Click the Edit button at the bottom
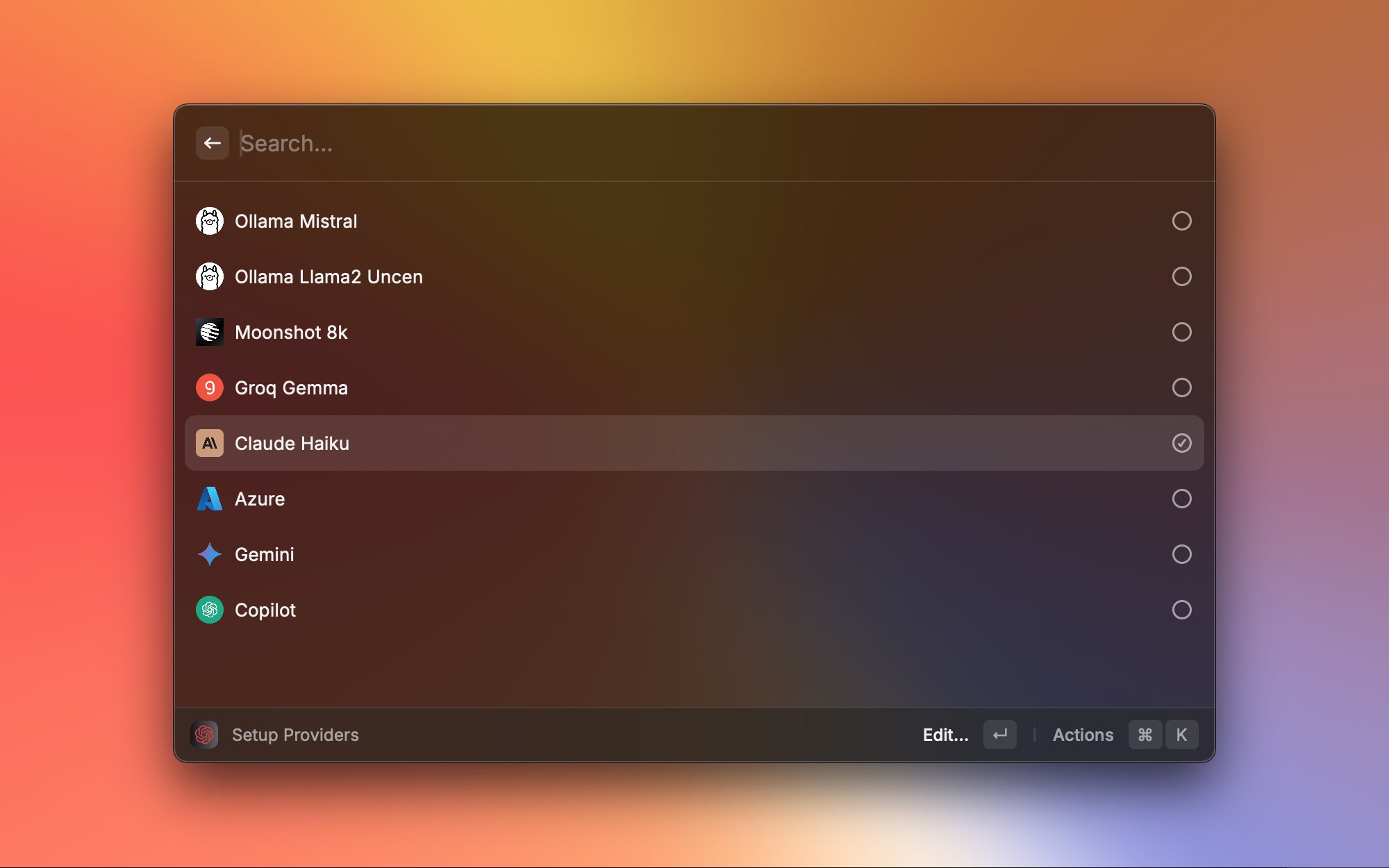 point(945,735)
